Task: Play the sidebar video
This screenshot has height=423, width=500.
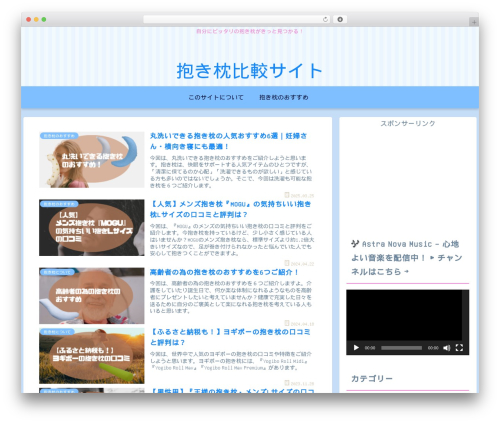Action: tap(356, 348)
